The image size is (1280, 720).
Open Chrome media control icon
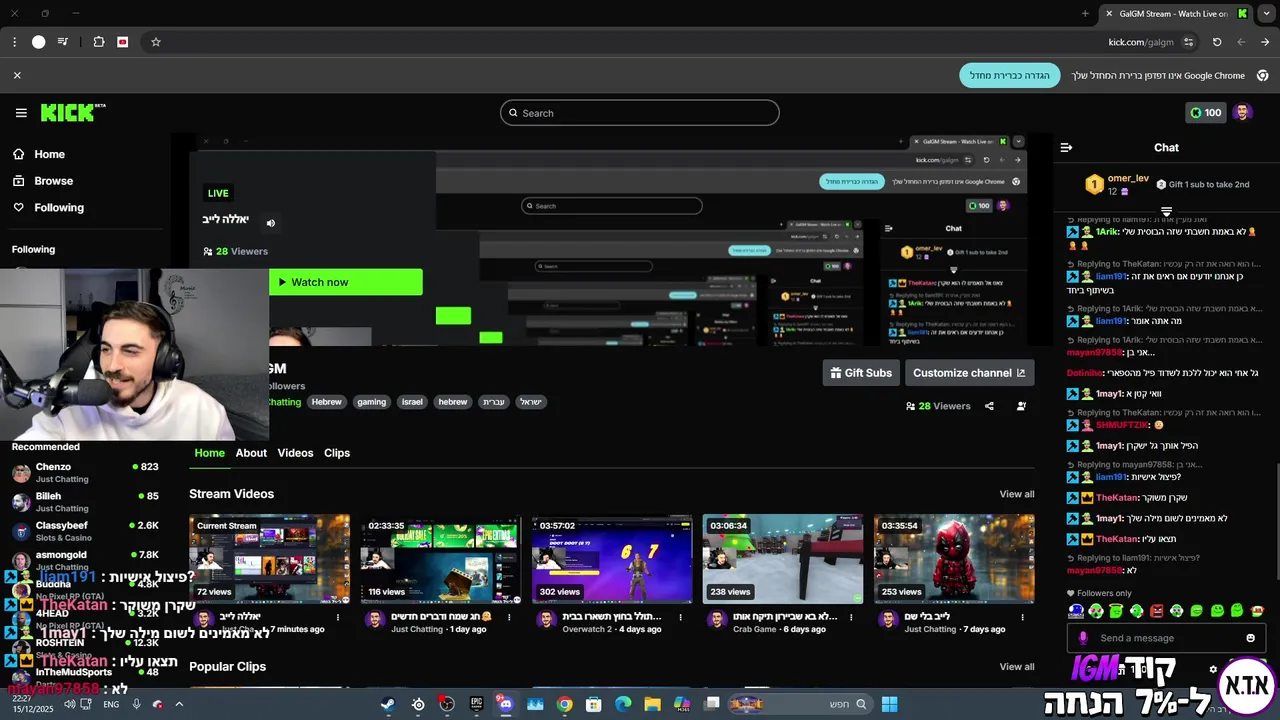tap(63, 42)
